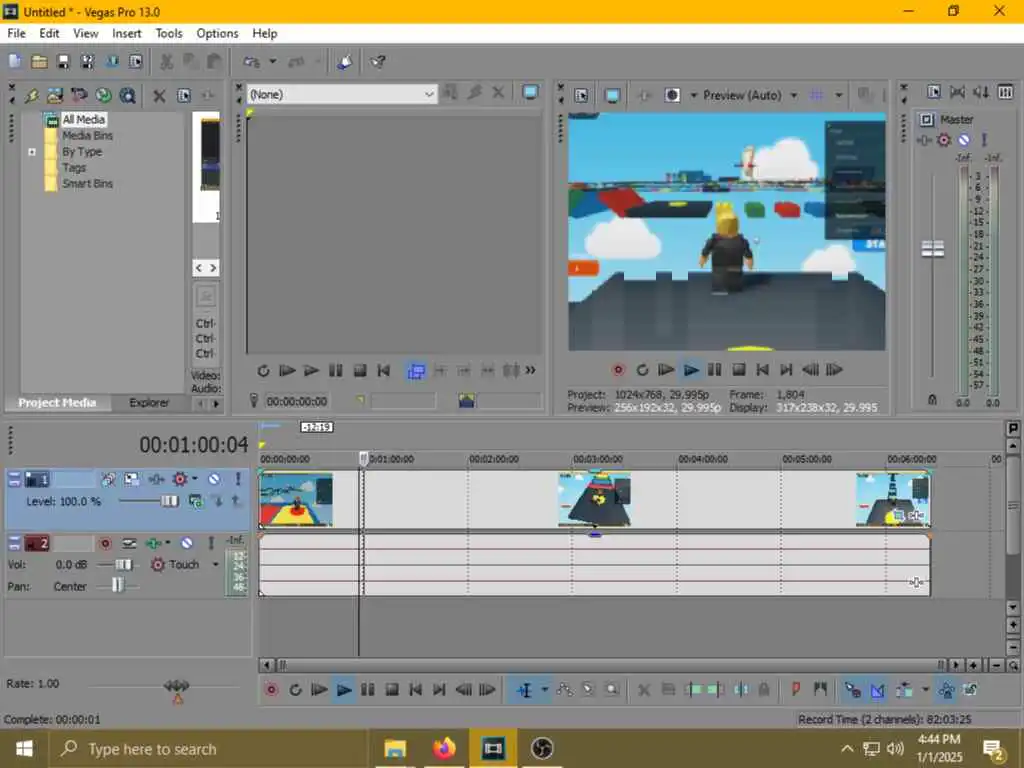The image size is (1024, 768).
Task: Open overlays grid dropdown in Video Preview
Action: (x=839, y=95)
